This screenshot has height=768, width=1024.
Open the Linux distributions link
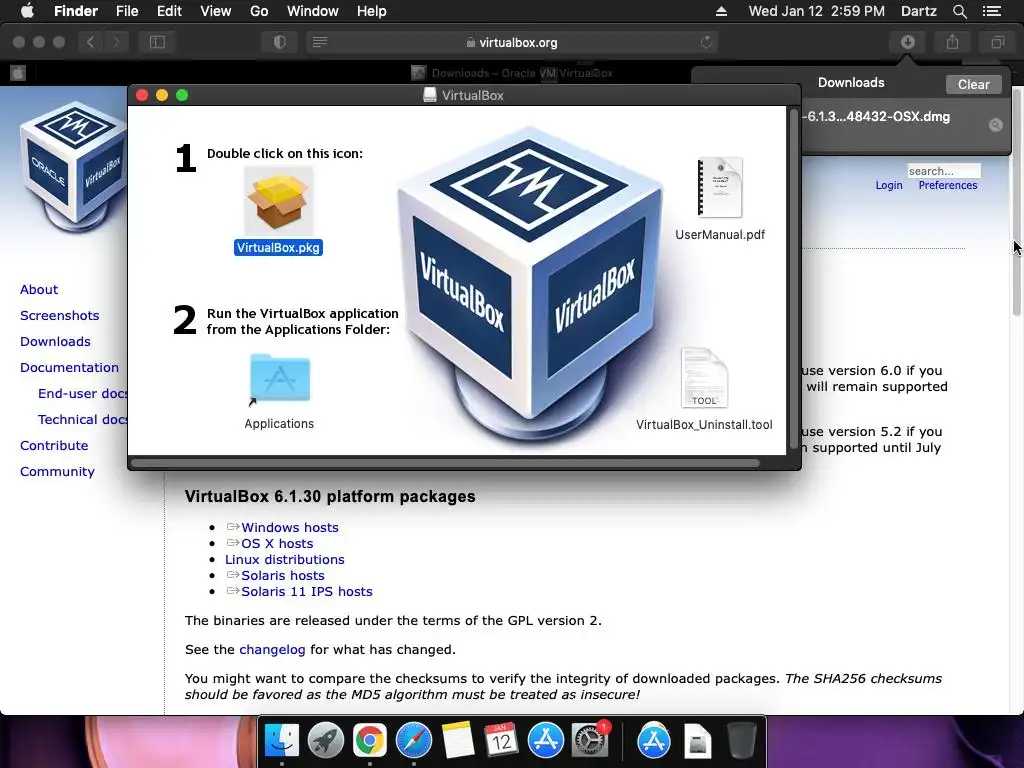point(285,560)
